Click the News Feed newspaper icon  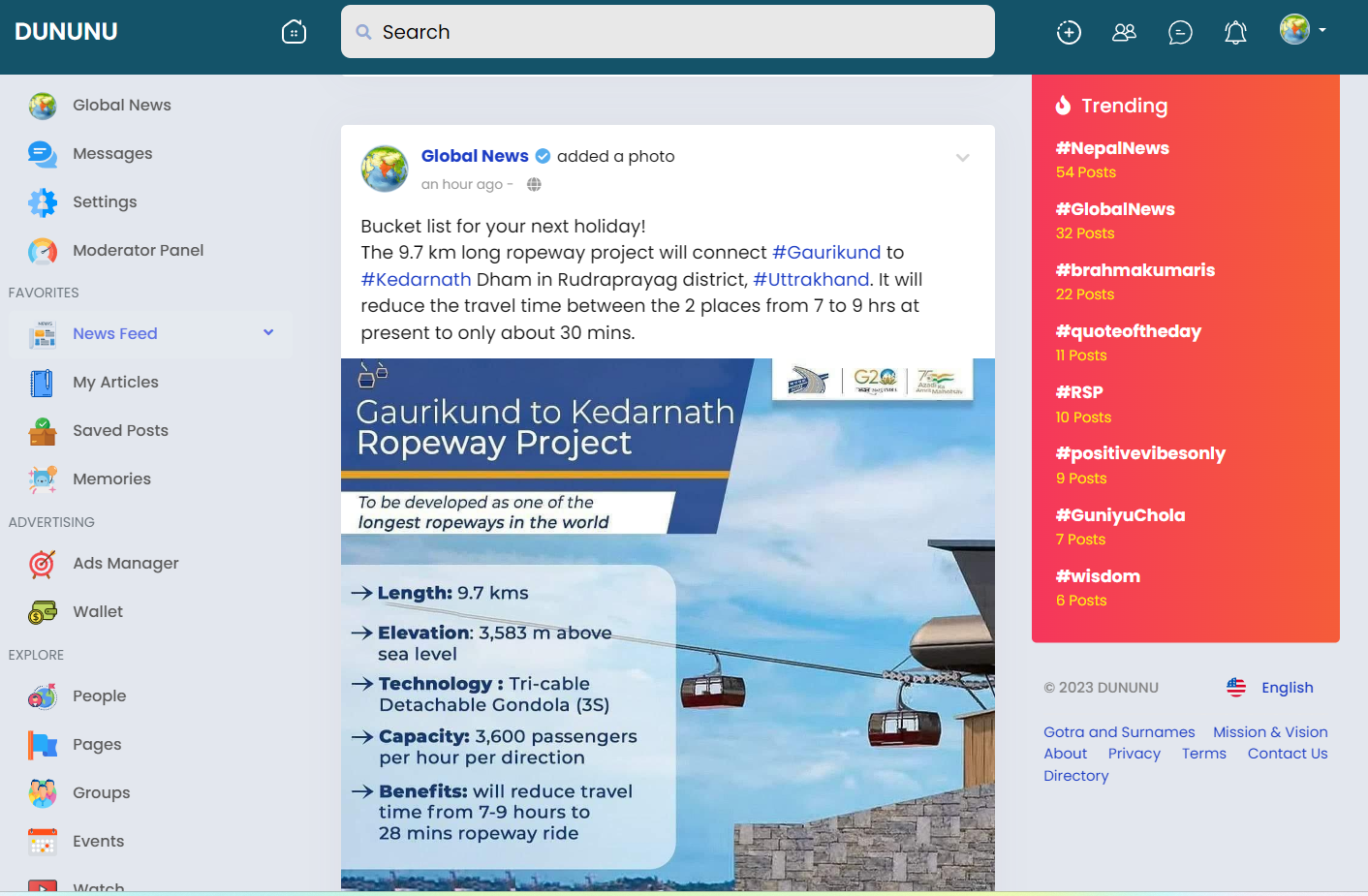pos(43,334)
